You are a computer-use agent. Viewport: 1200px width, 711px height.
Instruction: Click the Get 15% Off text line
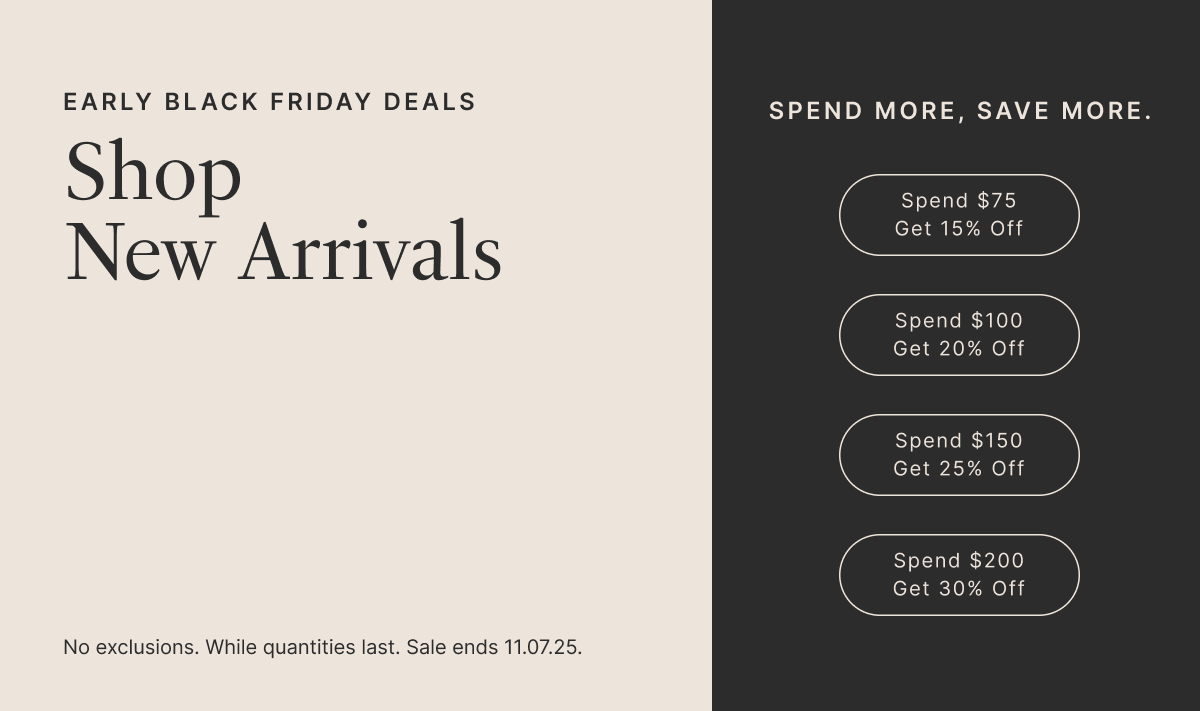(x=959, y=229)
